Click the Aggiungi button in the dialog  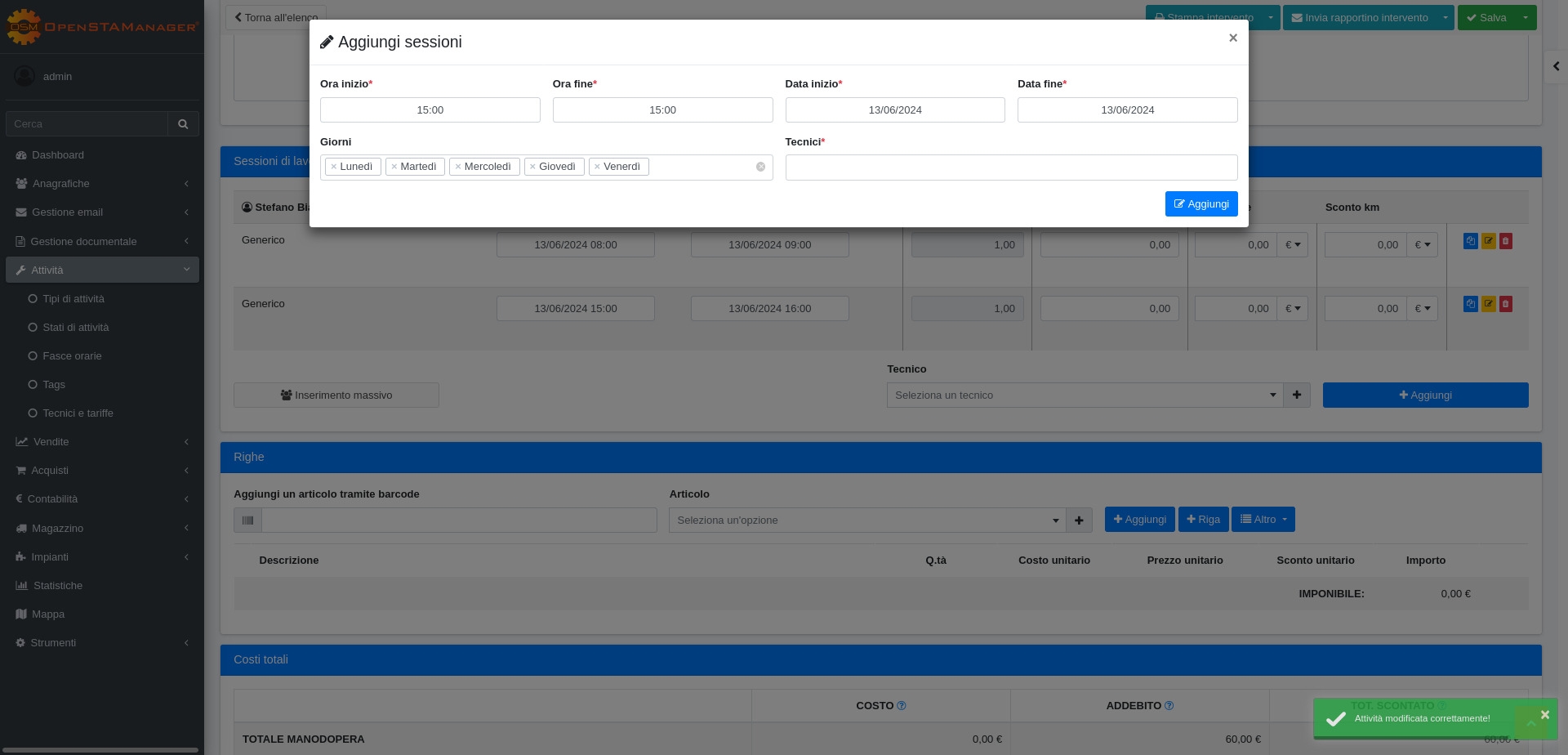[x=1200, y=204]
